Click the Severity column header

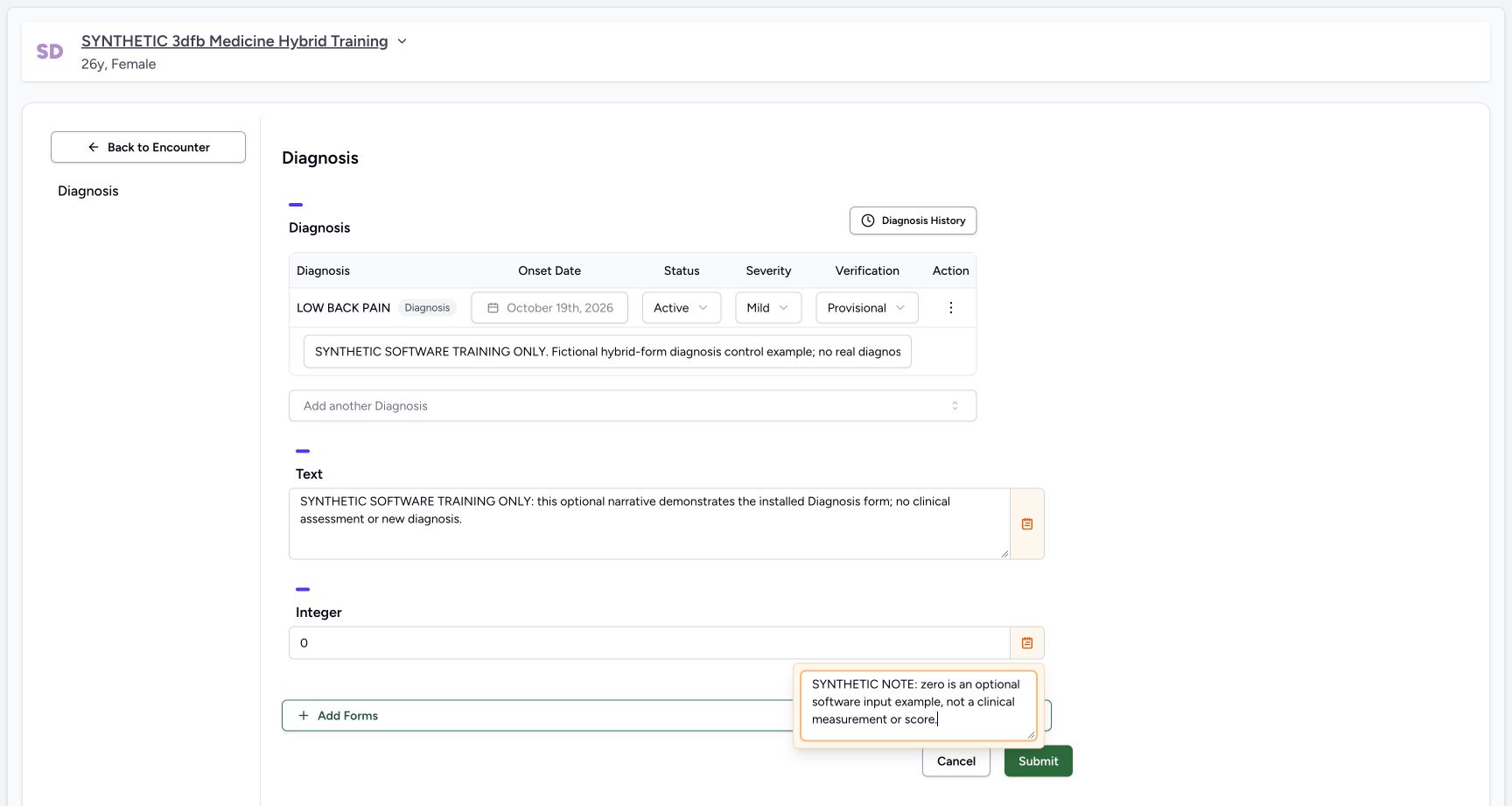click(x=768, y=270)
